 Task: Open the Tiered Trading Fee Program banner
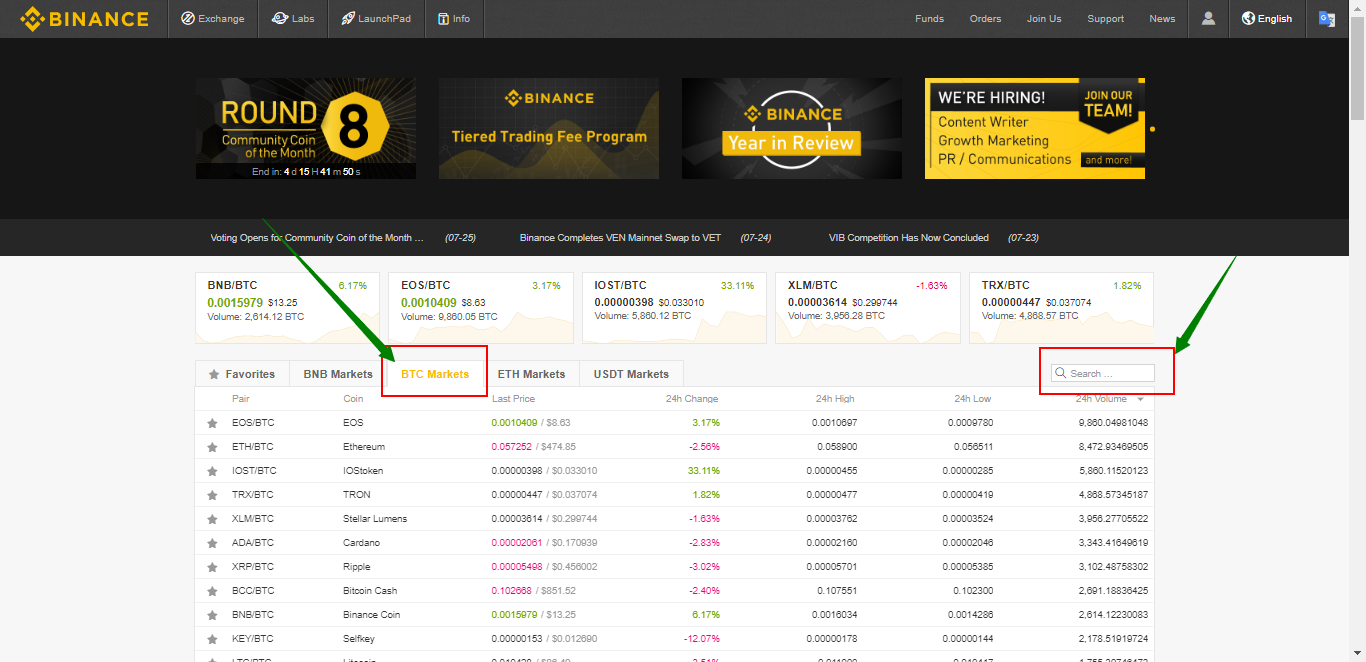pos(549,129)
